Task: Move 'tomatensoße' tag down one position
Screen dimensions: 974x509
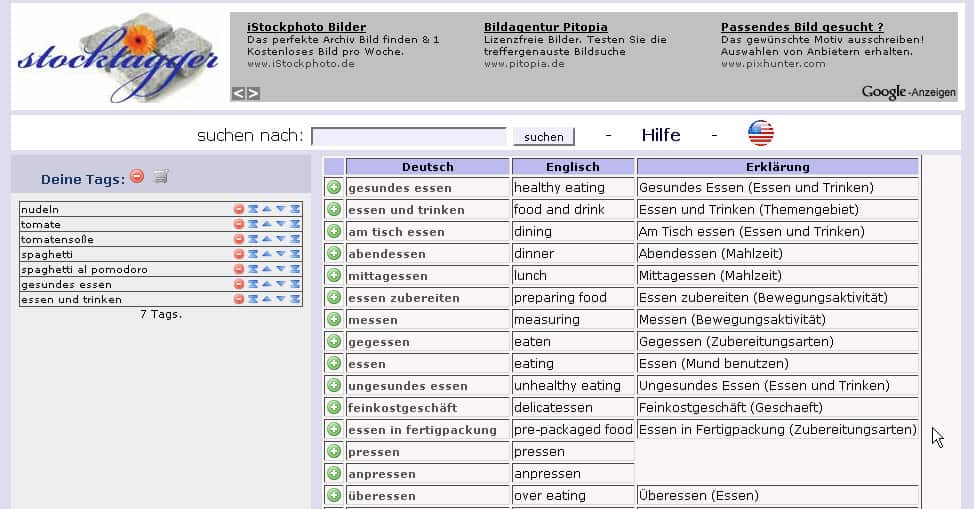Action: pyautogui.click(x=281, y=240)
